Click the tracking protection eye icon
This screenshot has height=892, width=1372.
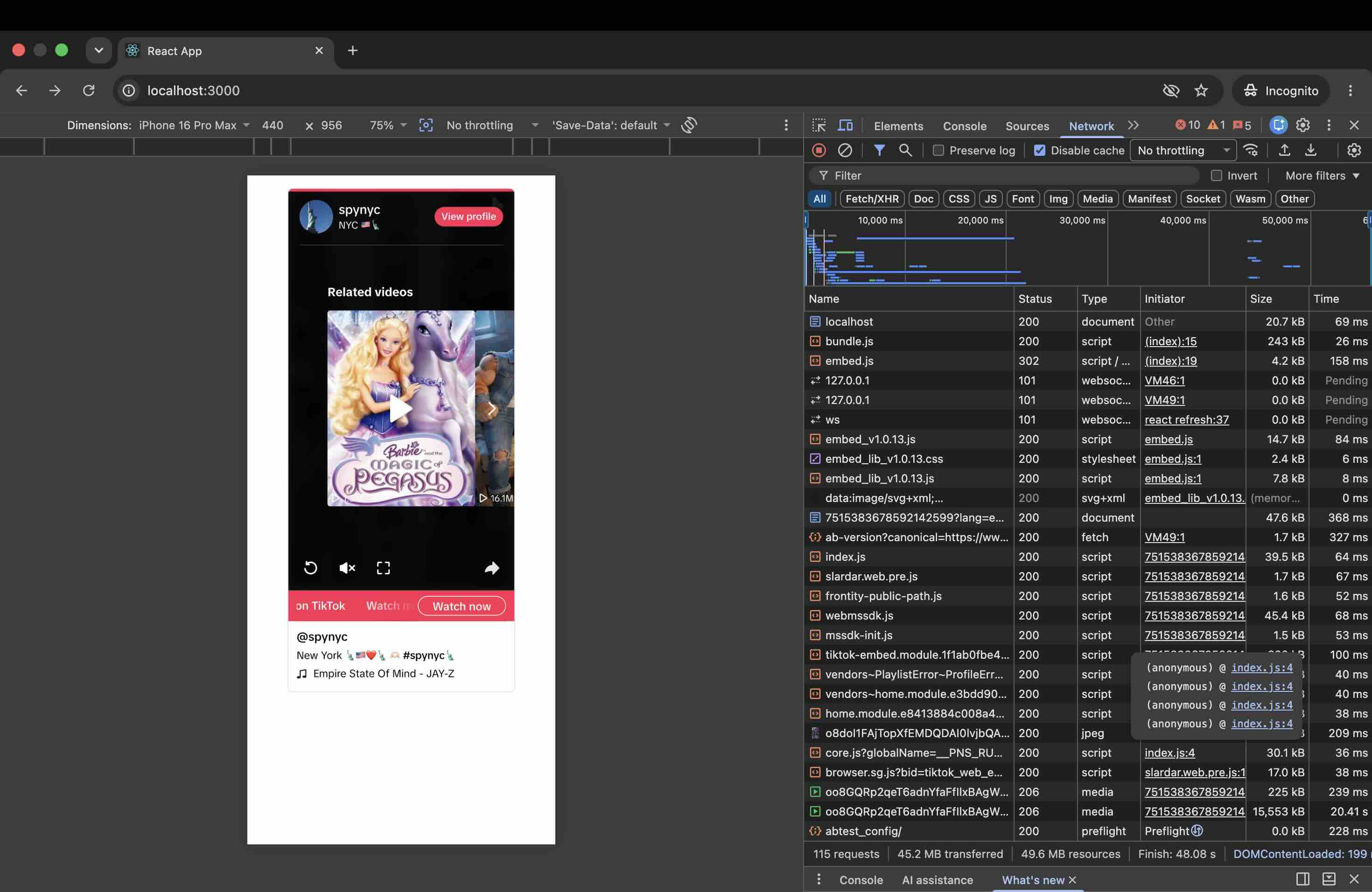point(1171,91)
